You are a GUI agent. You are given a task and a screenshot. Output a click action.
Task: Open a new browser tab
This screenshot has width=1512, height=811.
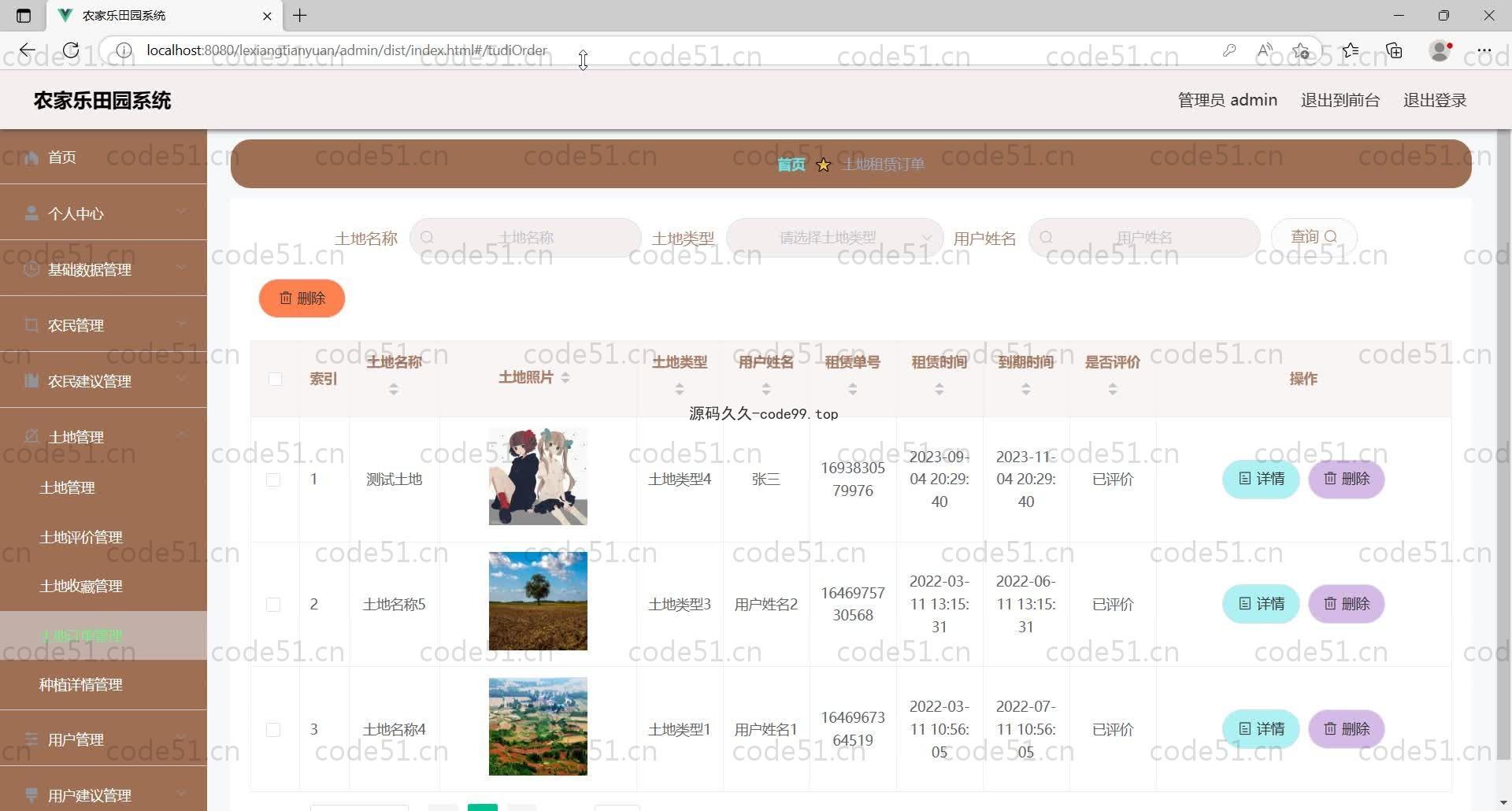coord(300,15)
